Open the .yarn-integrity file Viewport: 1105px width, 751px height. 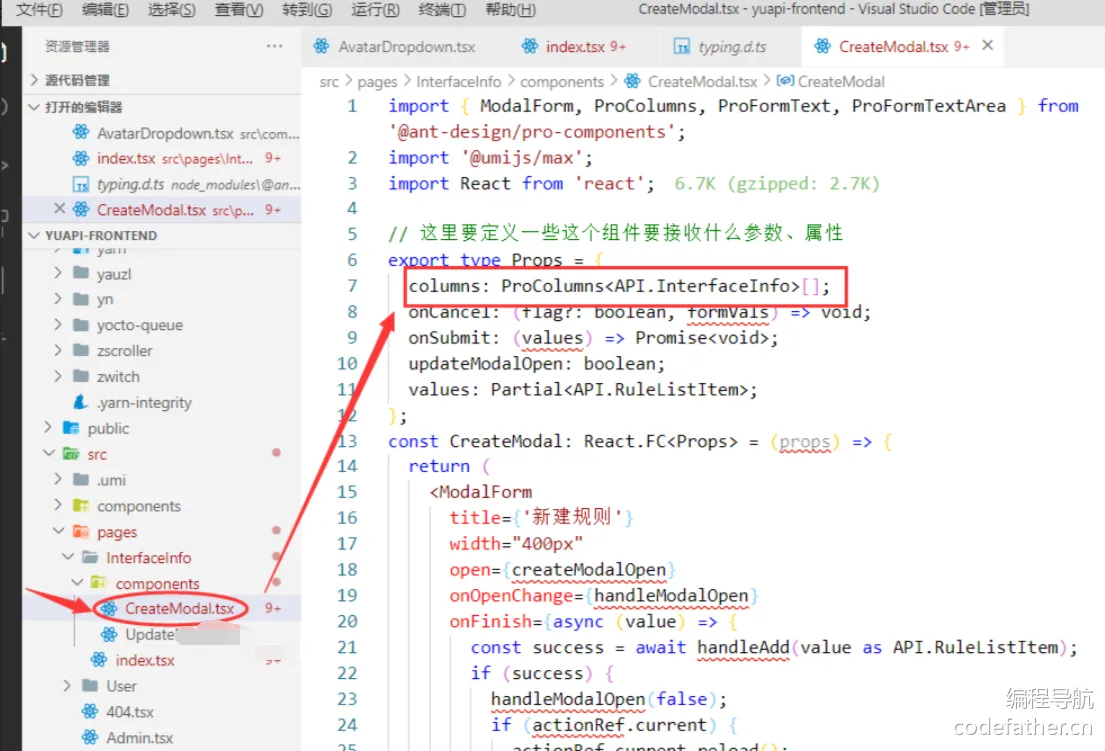(144, 402)
